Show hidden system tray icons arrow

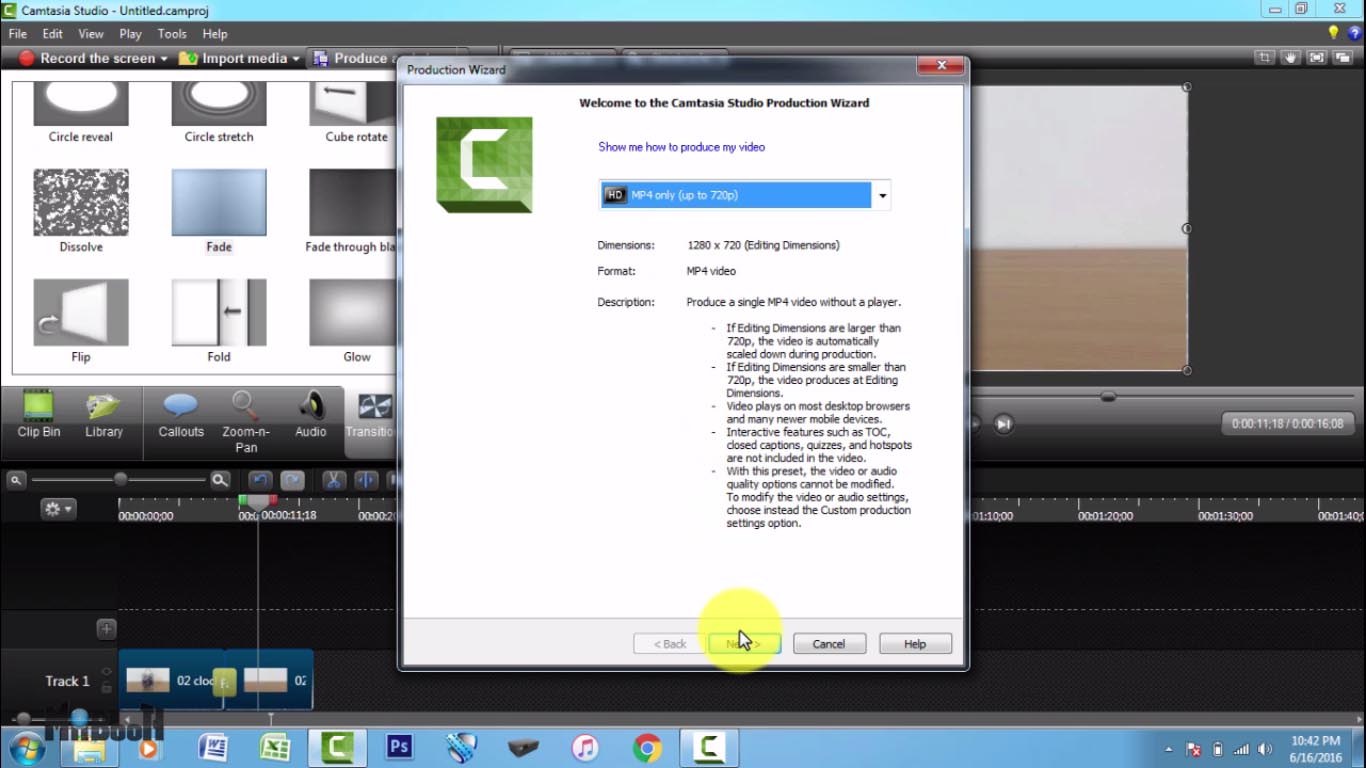click(x=1169, y=749)
